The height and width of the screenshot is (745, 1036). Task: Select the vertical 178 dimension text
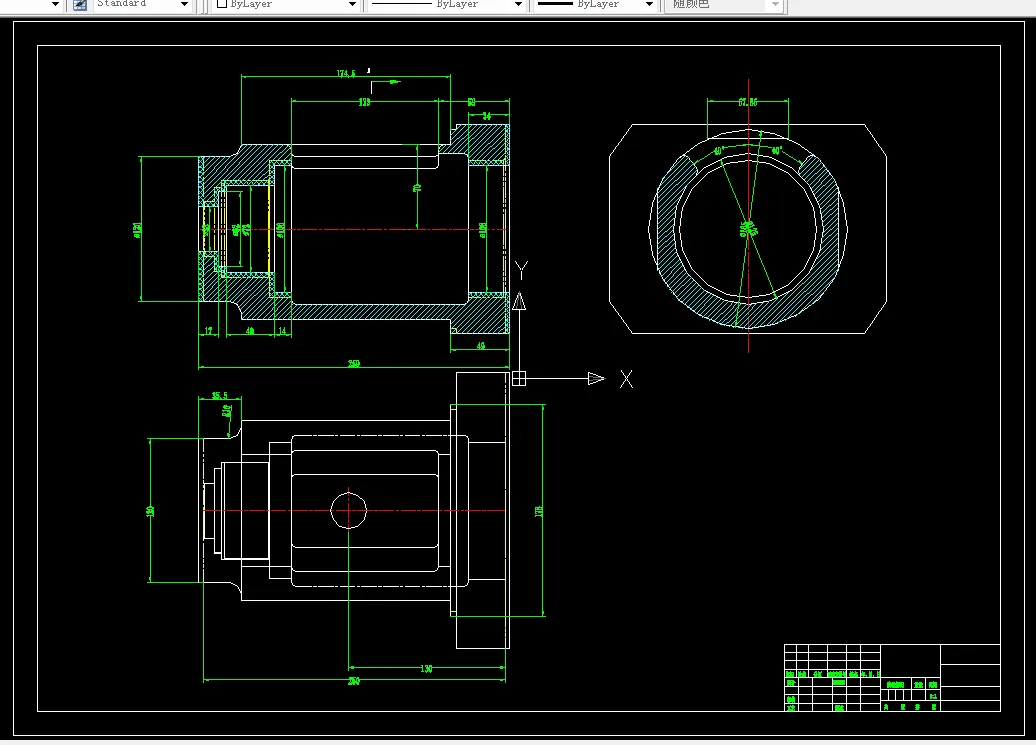tap(538, 511)
